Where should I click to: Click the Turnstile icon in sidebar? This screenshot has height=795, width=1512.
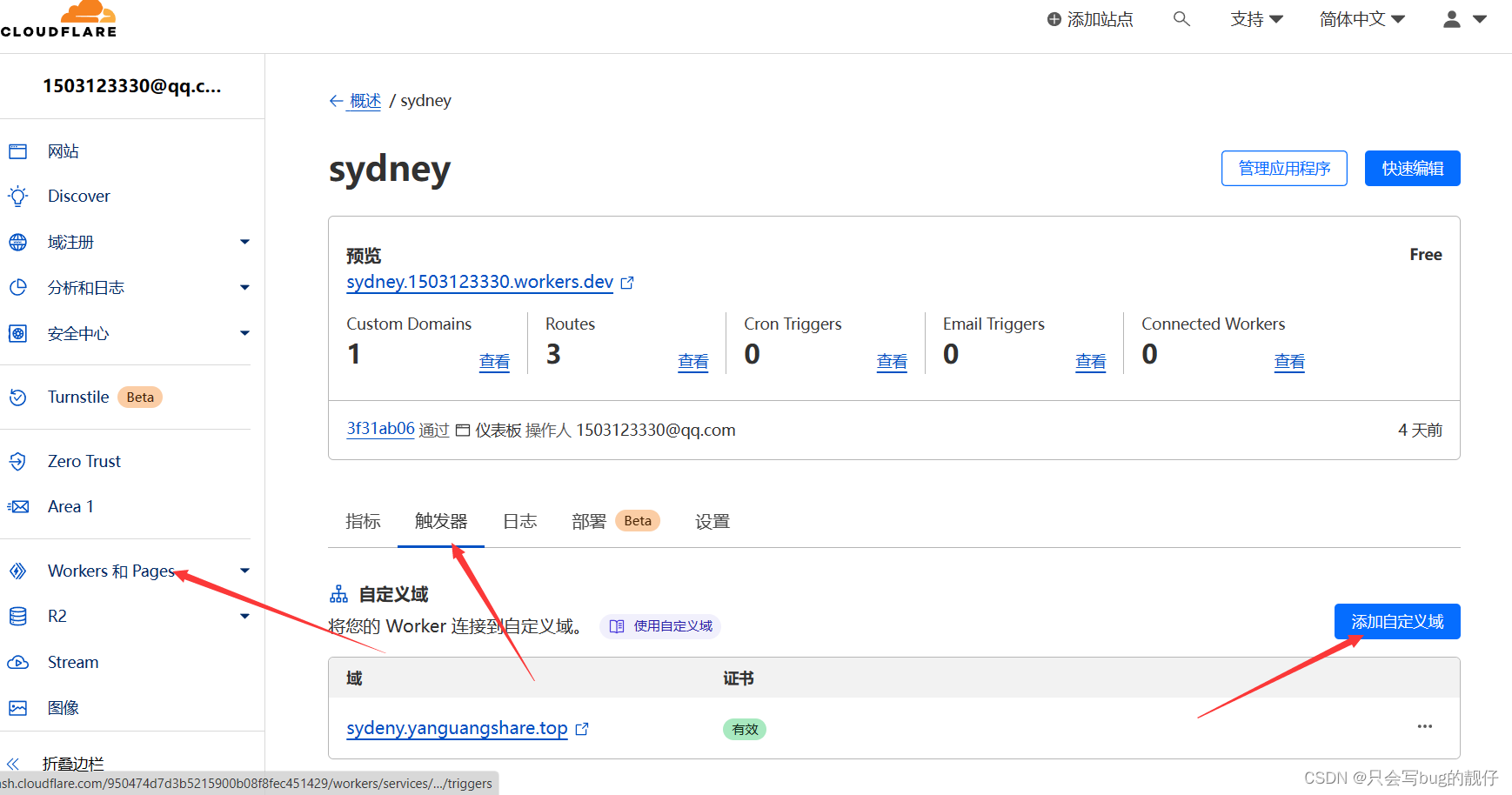point(18,397)
